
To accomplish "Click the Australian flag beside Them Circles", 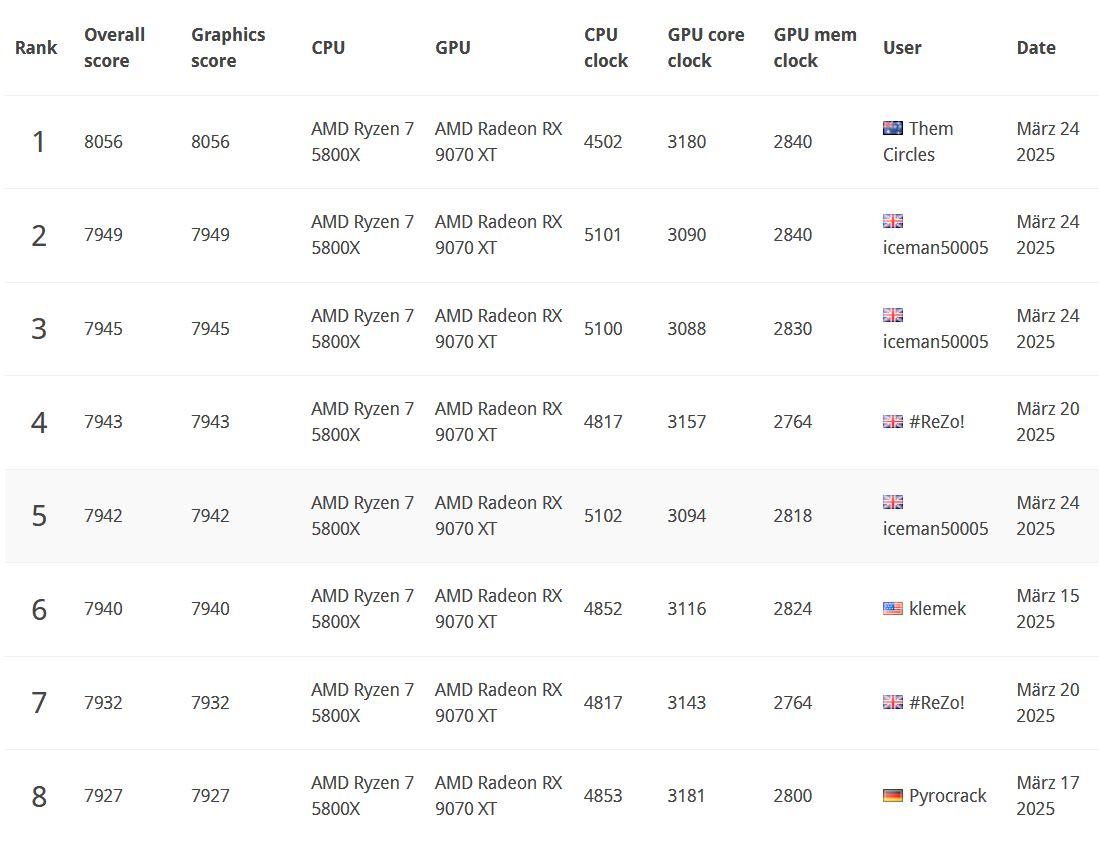I will [892, 128].
